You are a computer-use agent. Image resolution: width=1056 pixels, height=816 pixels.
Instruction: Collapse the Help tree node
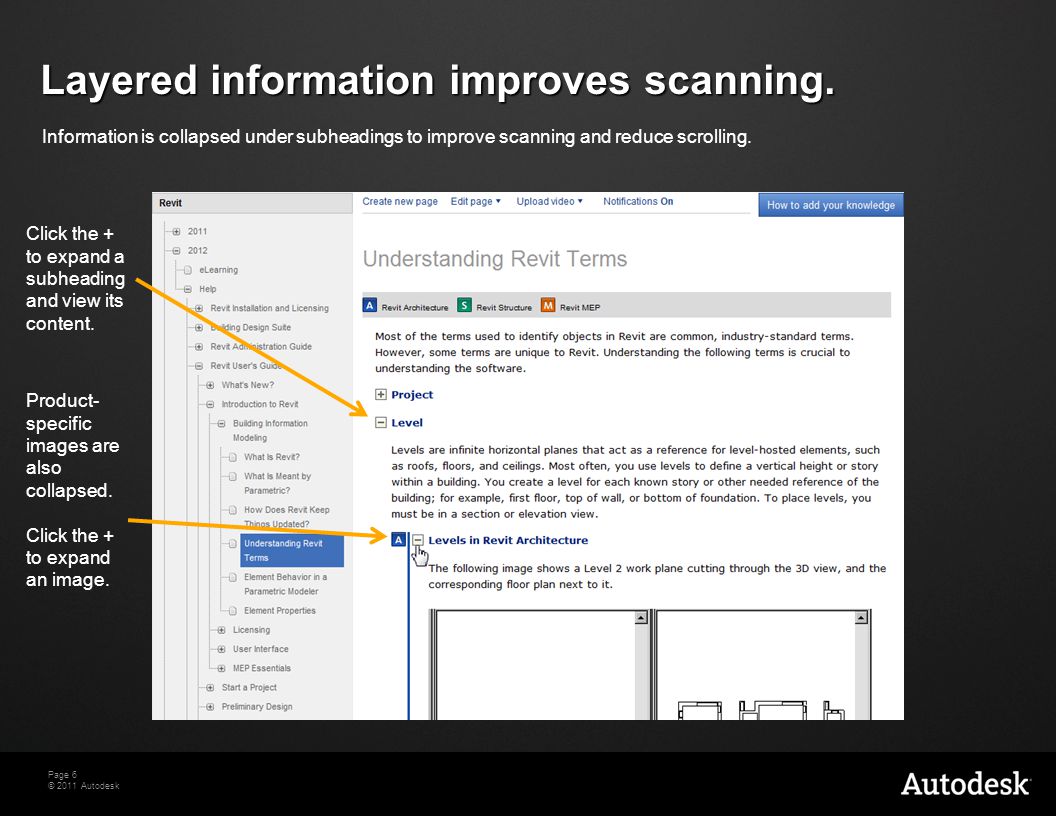click(x=187, y=289)
